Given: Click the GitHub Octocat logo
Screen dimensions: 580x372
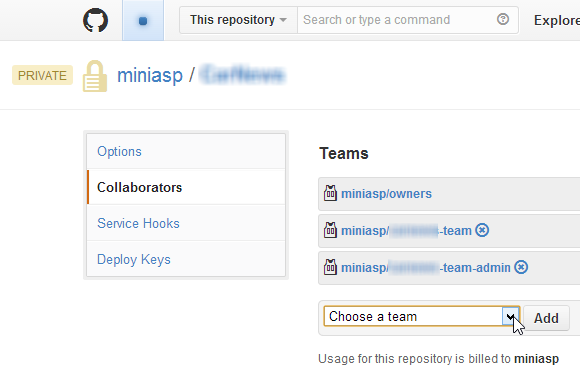Looking at the screenshot, I should coord(95,20).
